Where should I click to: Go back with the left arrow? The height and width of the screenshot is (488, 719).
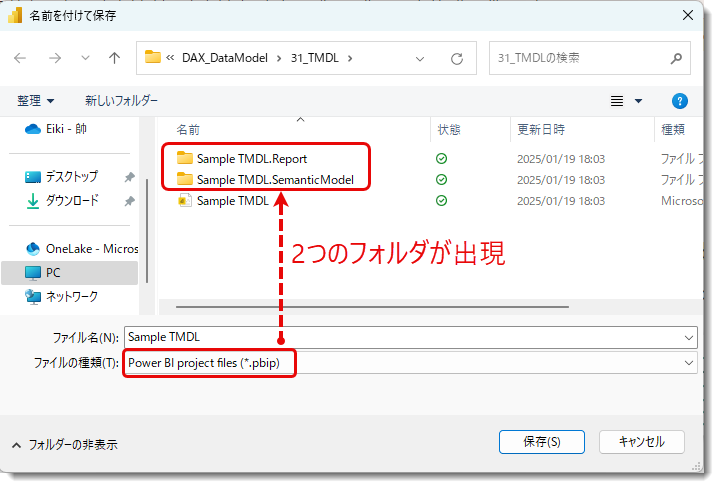tap(20, 58)
